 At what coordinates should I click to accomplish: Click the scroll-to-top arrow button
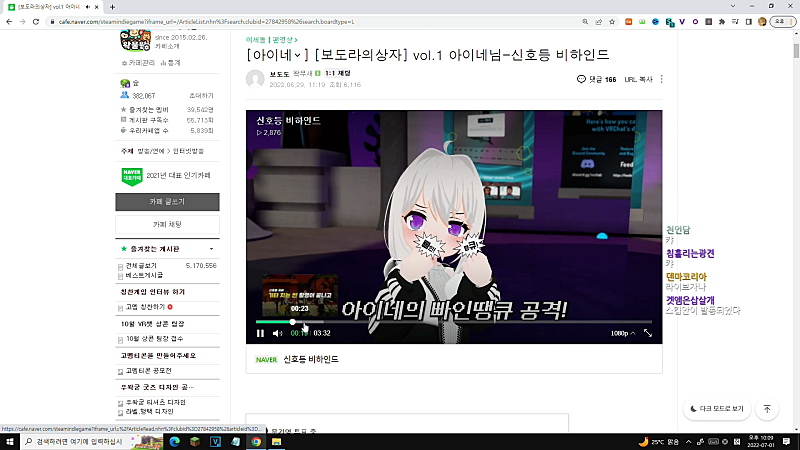coord(767,409)
